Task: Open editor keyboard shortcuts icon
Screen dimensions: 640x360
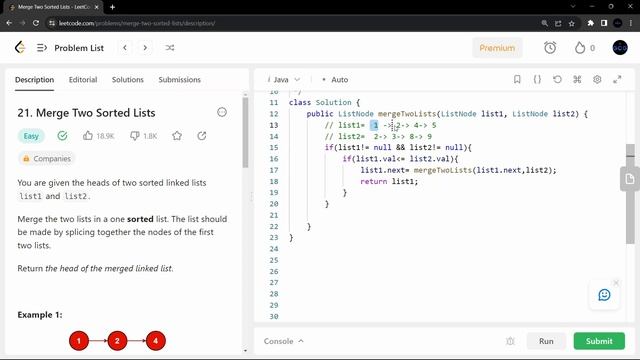Action: coord(577,79)
